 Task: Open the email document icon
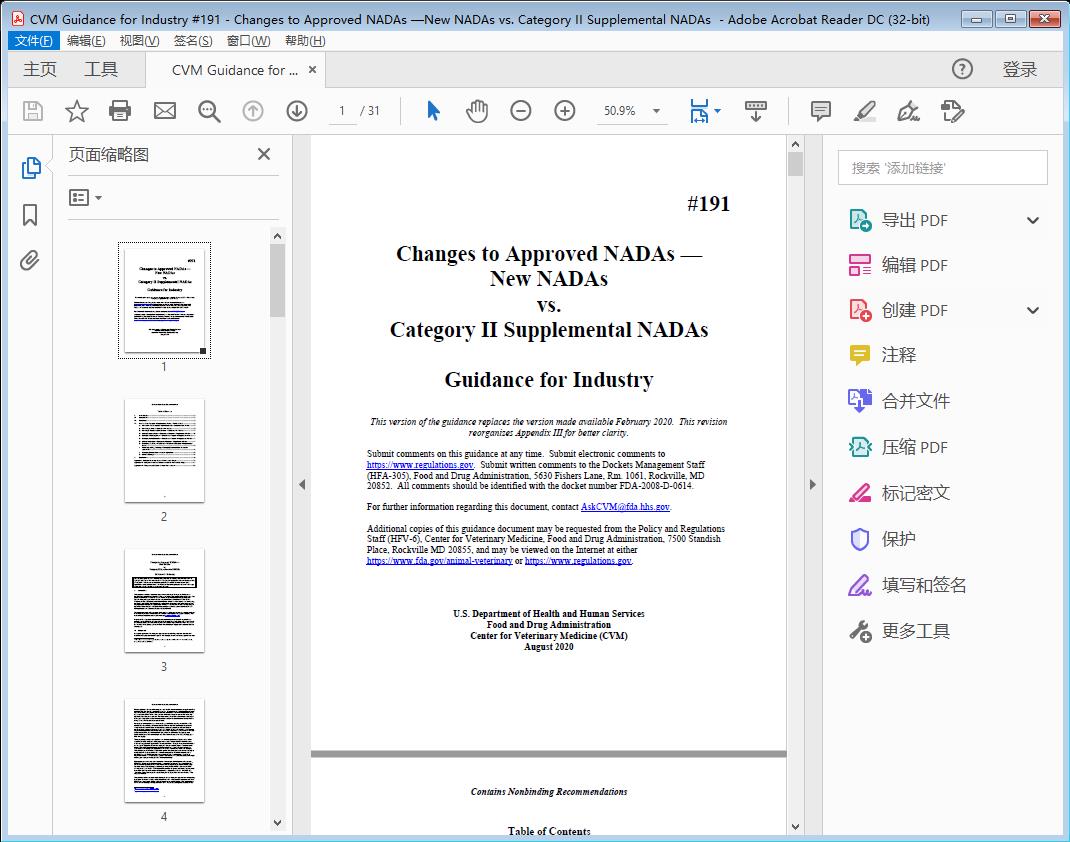164,110
